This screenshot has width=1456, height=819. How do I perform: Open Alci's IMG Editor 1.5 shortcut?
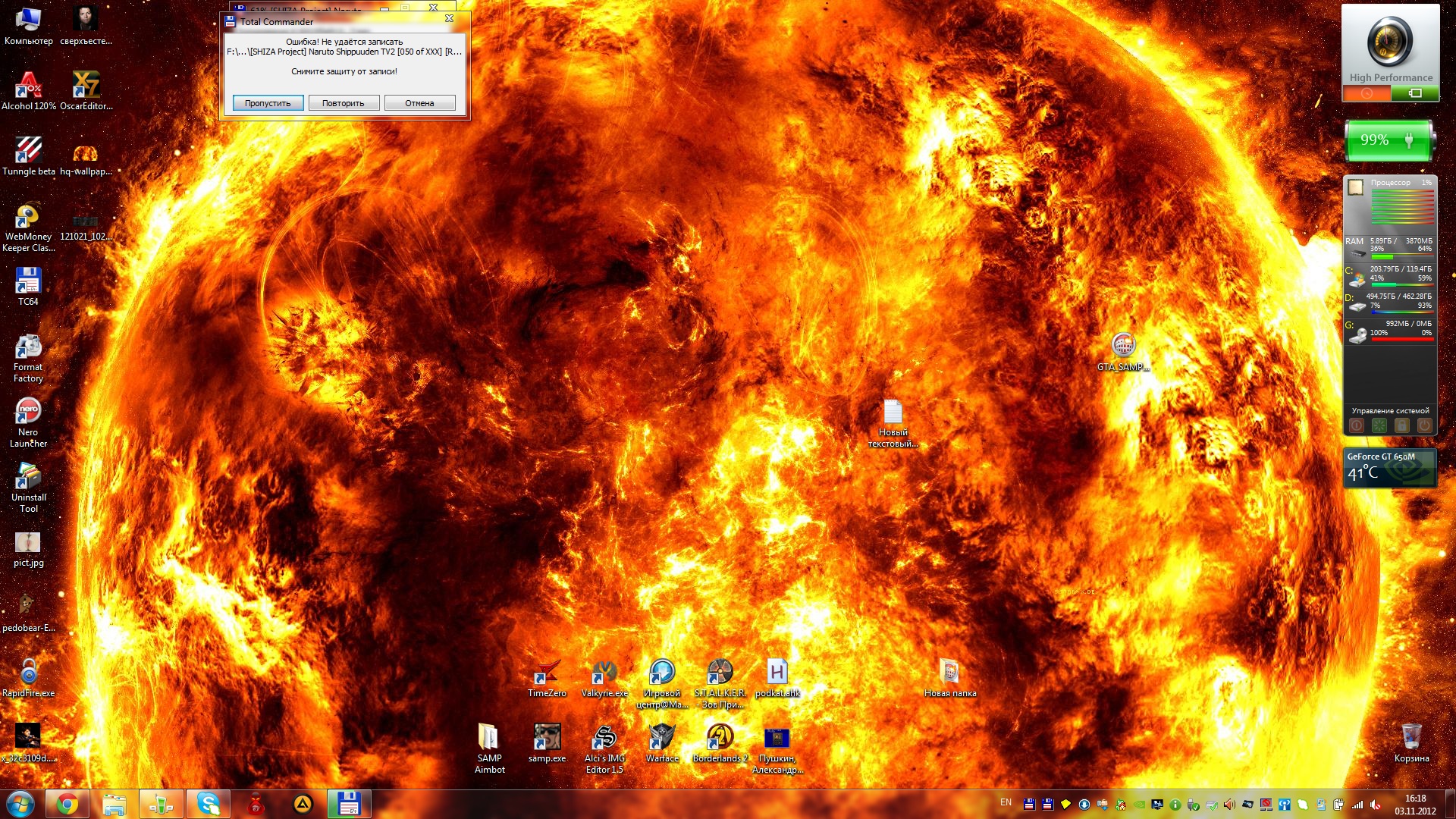[604, 739]
